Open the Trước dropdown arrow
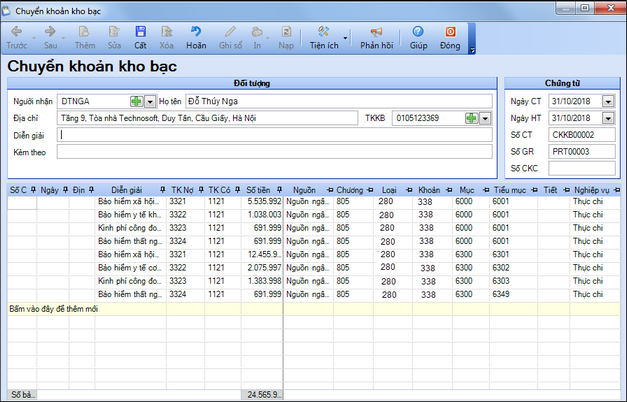 tap(34, 38)
